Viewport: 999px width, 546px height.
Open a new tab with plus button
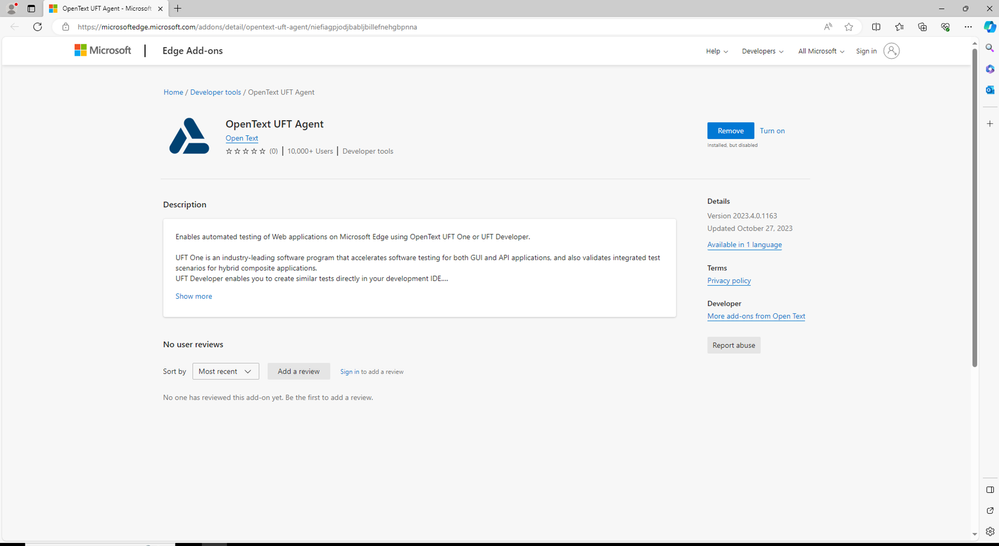(x=178, y=8)
